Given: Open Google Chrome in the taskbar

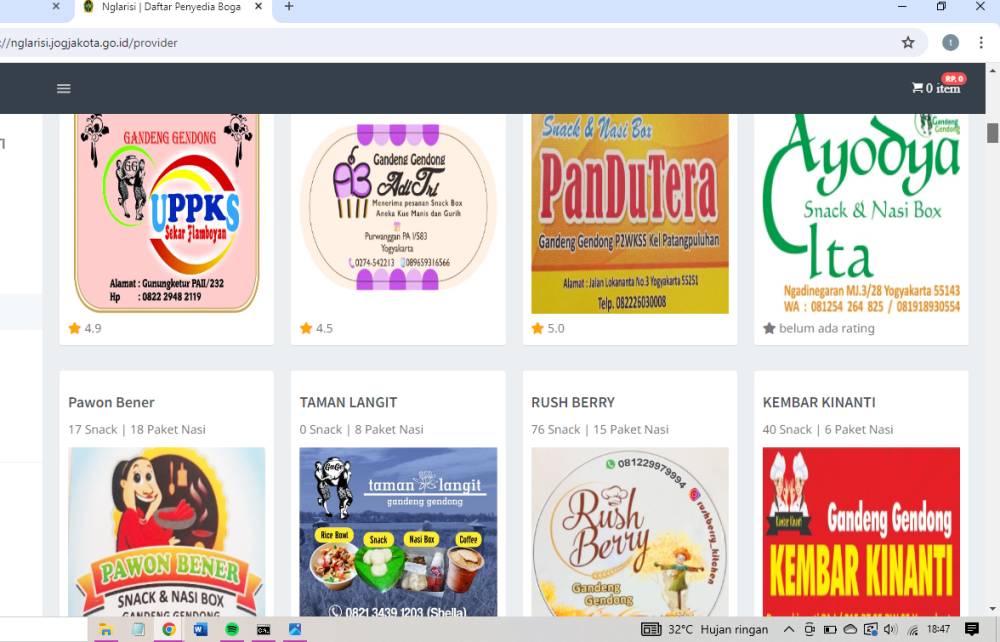Looking at the screenshot, I should 168,630.
